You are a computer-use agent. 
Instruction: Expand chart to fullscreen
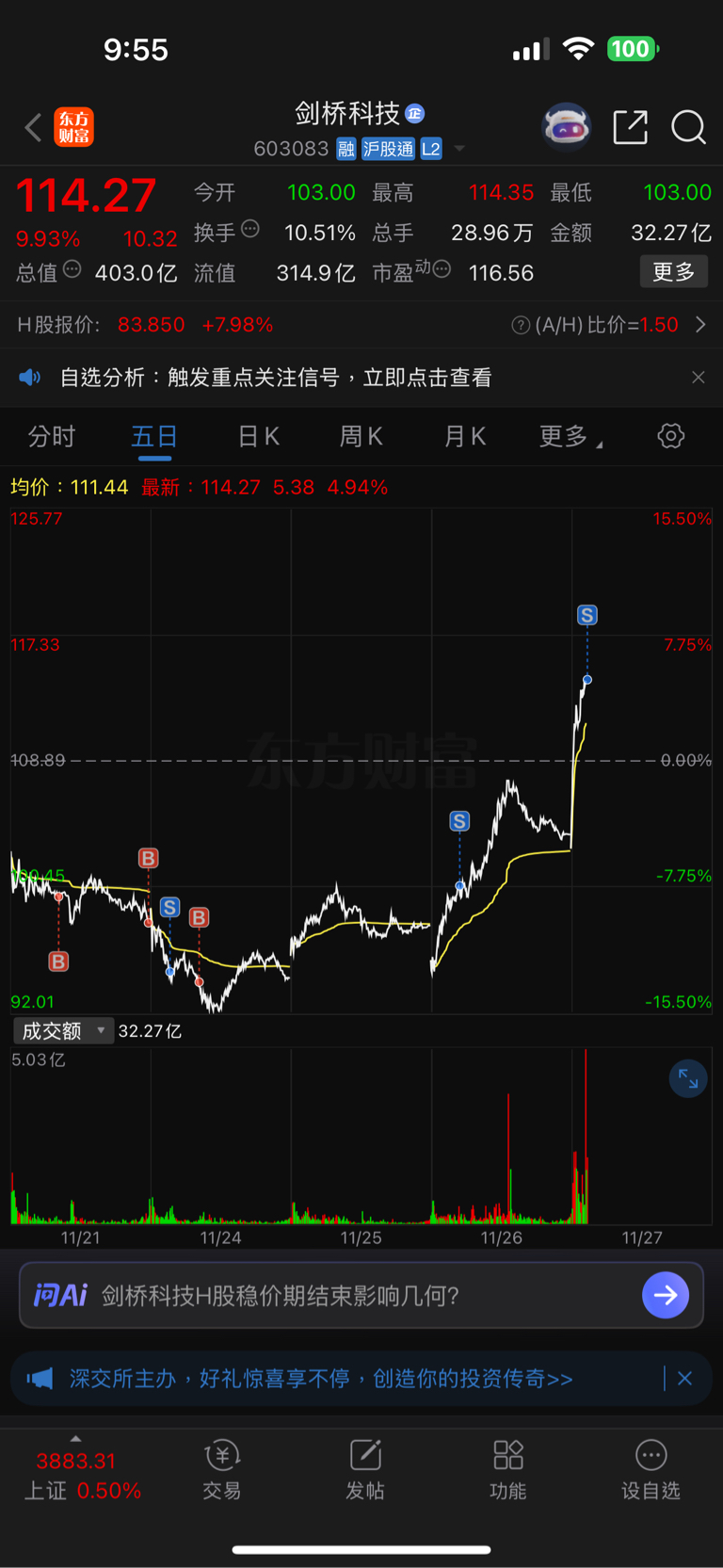click(x=688, y=1079)
